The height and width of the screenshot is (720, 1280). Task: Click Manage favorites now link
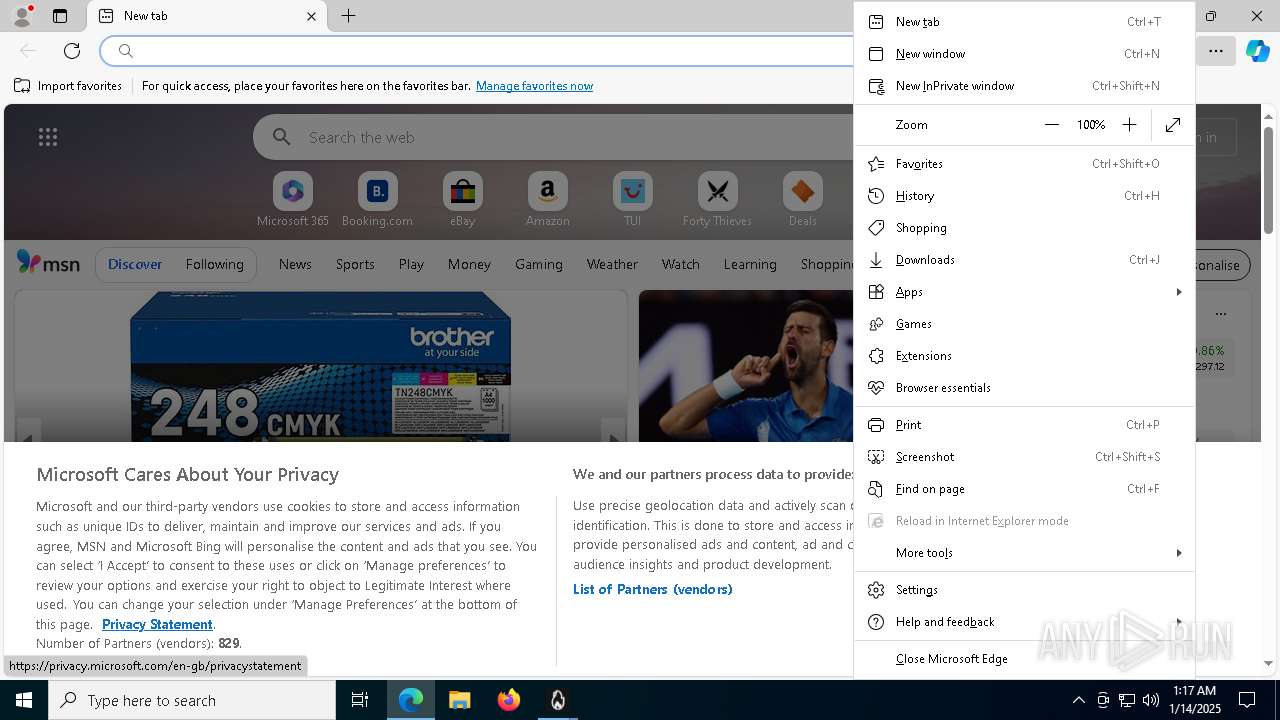[534, 86]
